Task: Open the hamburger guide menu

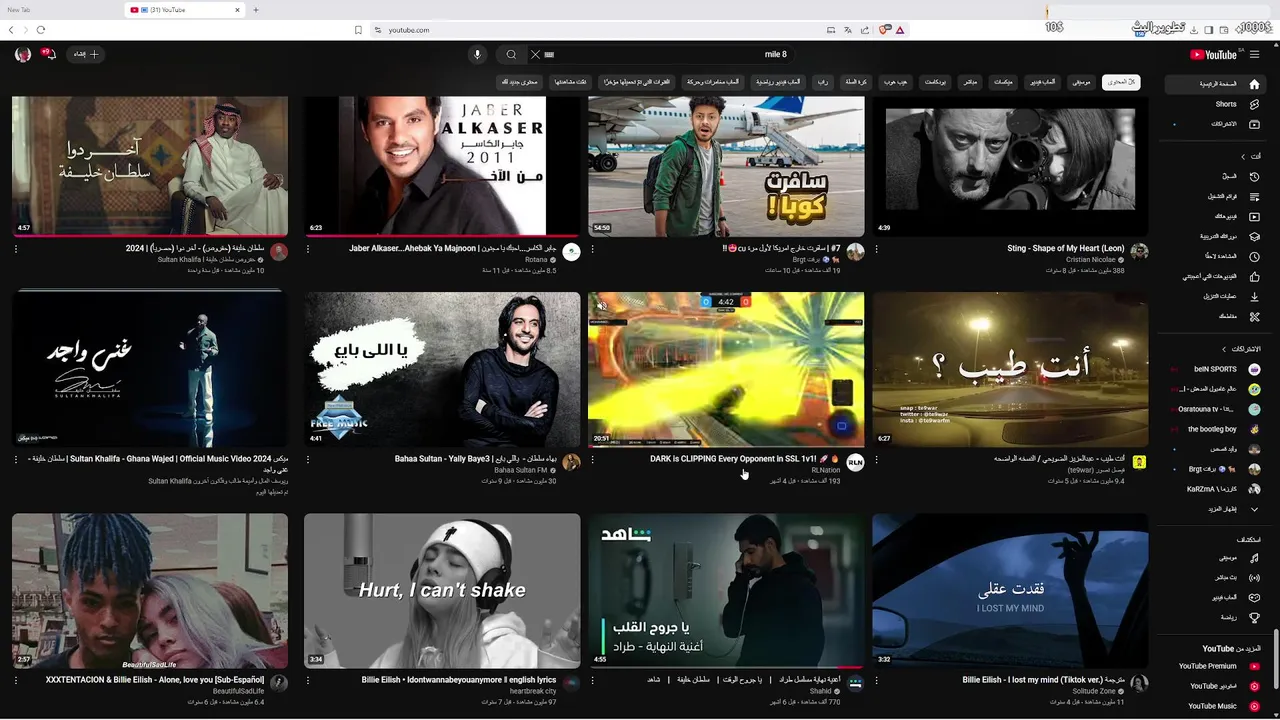Action: coord(1255,54)
